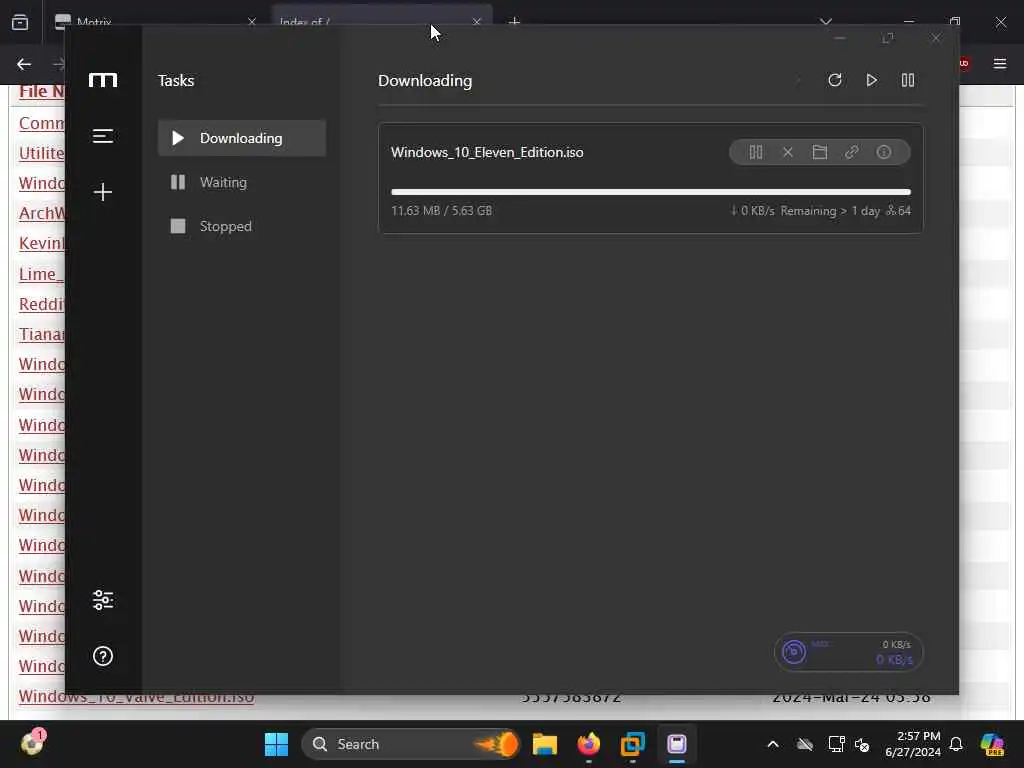Resume all tasks with play icon
The width and height of the screenshot is (1024, 768).
click(x=871, y=80)
